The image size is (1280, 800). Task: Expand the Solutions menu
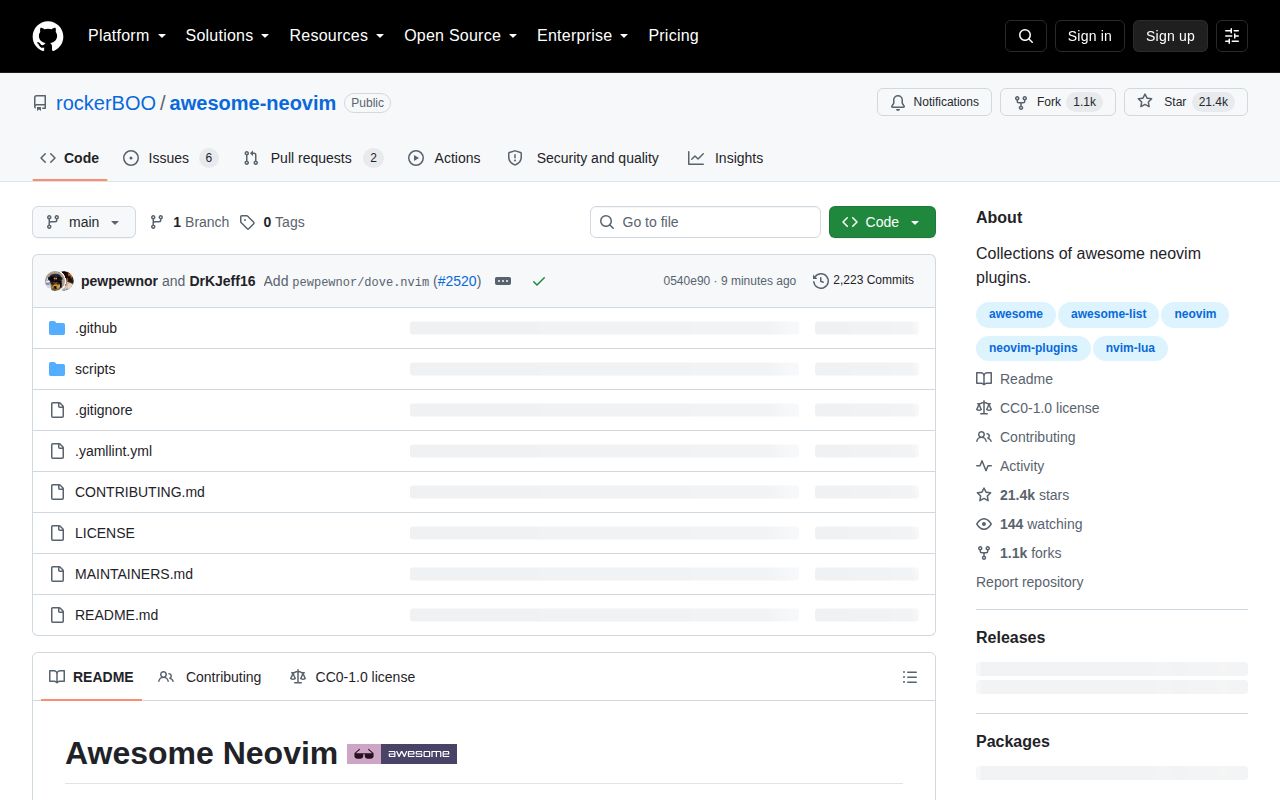[x=228, y=36]
